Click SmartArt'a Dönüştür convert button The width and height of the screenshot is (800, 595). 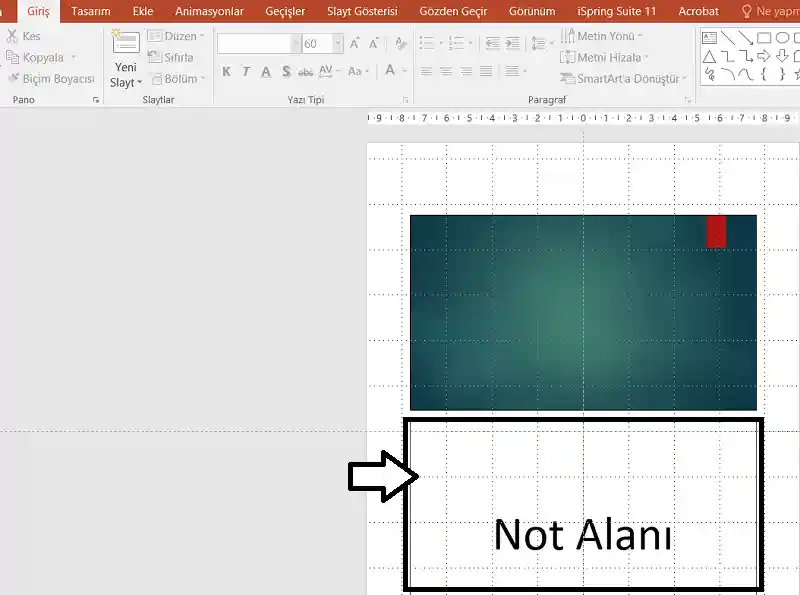point(623,79)
